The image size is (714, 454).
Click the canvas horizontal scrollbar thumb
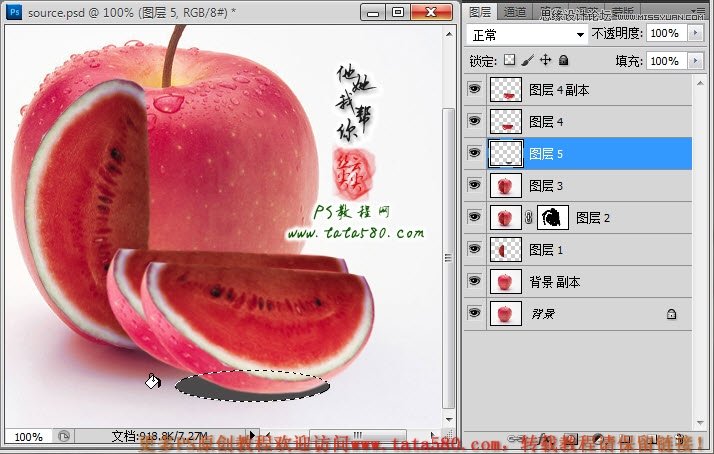pos(358,435)
